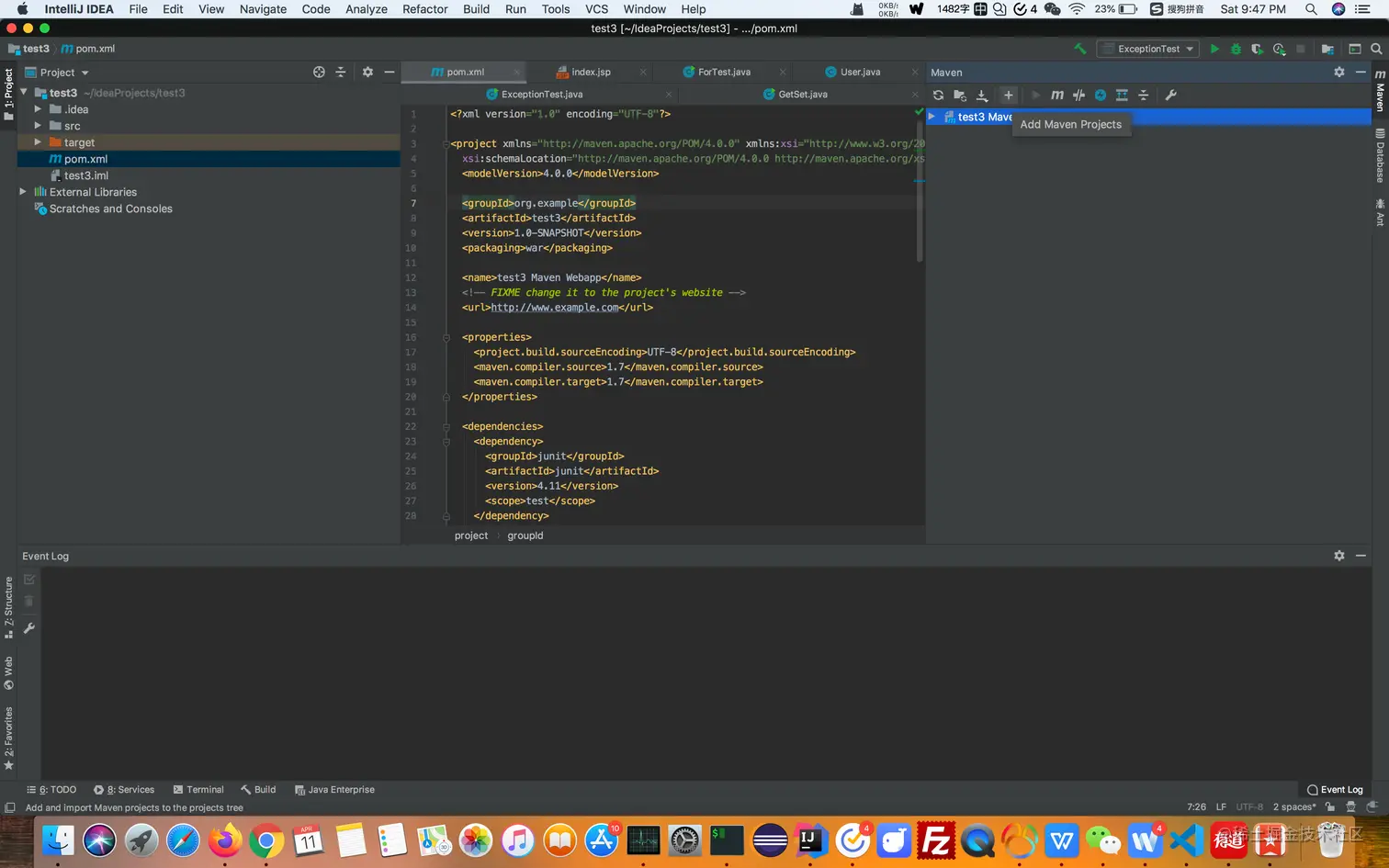Open the Terminal tool window
This screenshot has height=868, width=1389.
pyautogui.click(x=198, y=790)
